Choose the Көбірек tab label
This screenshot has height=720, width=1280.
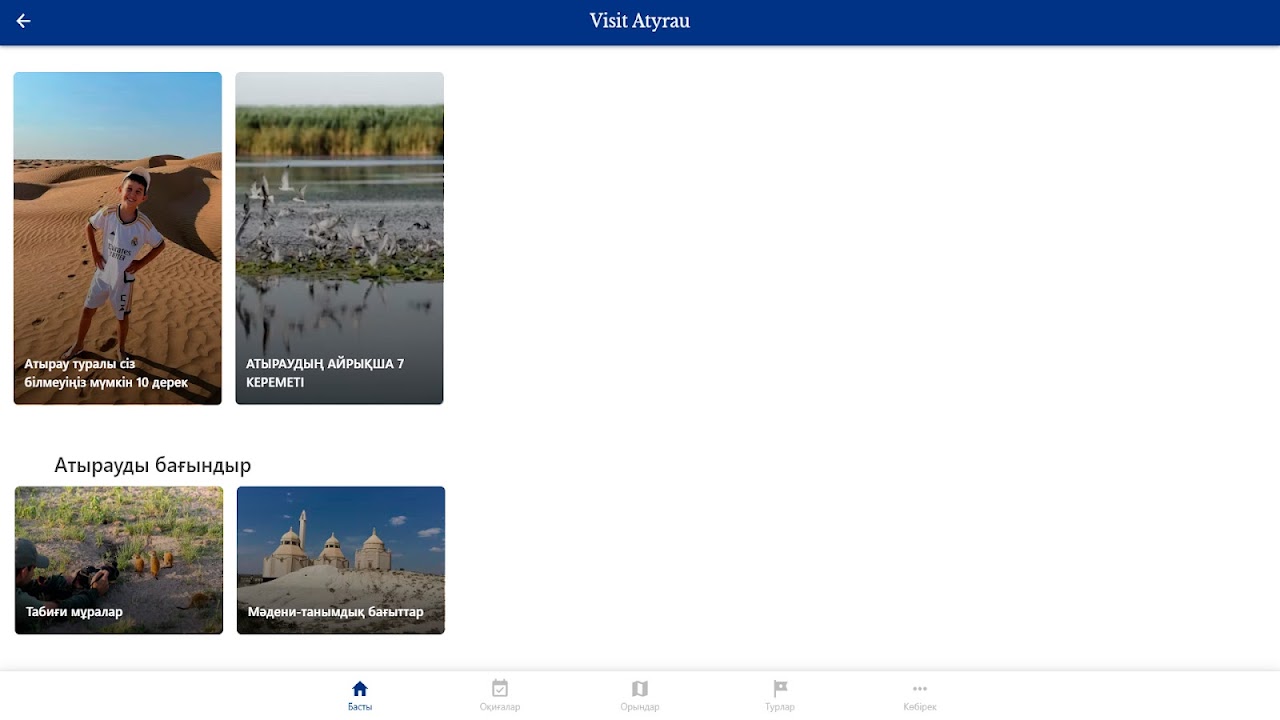click(920, 707)
